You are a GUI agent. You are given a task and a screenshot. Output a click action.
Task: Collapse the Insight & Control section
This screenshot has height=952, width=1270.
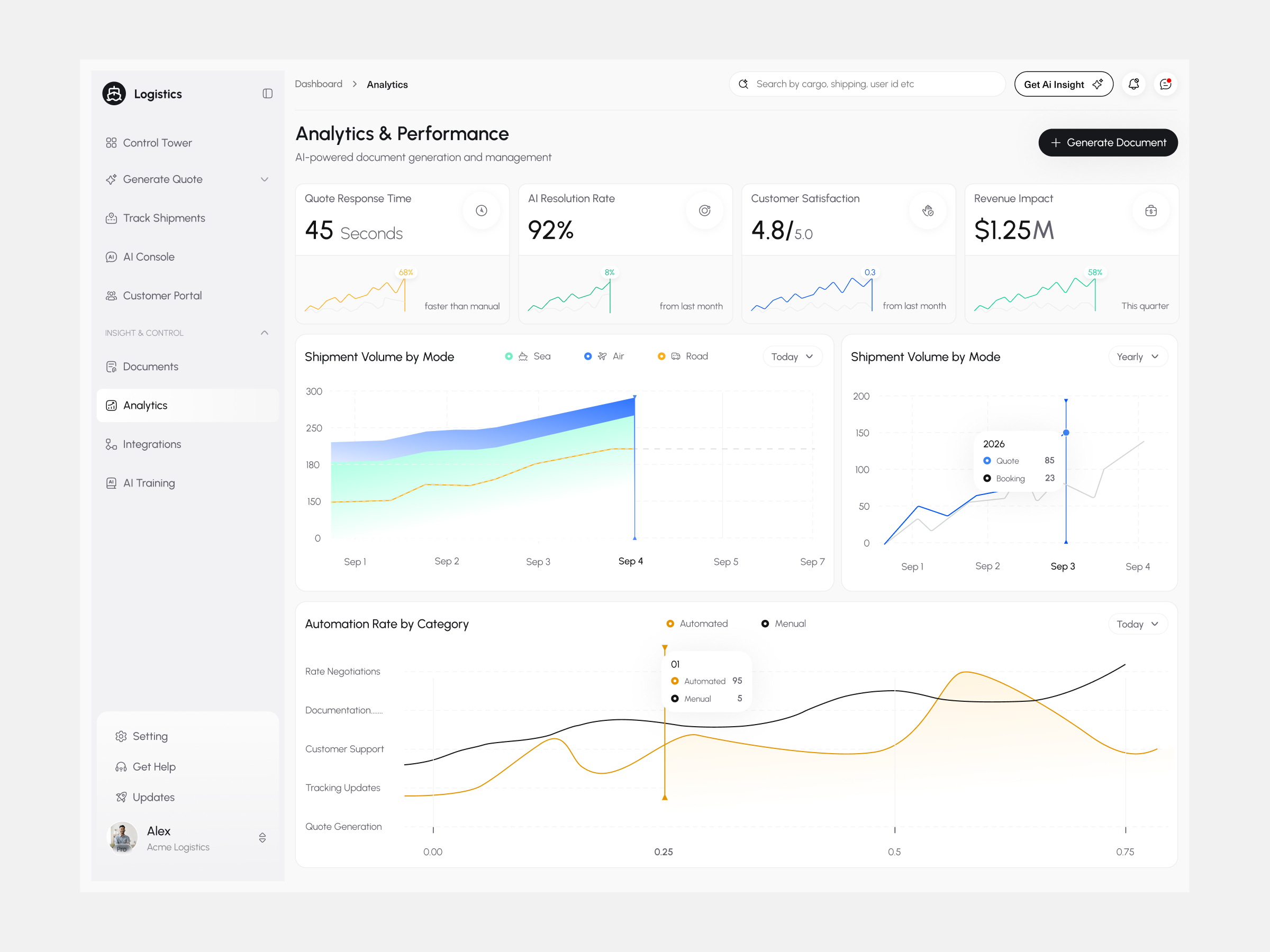265,332
